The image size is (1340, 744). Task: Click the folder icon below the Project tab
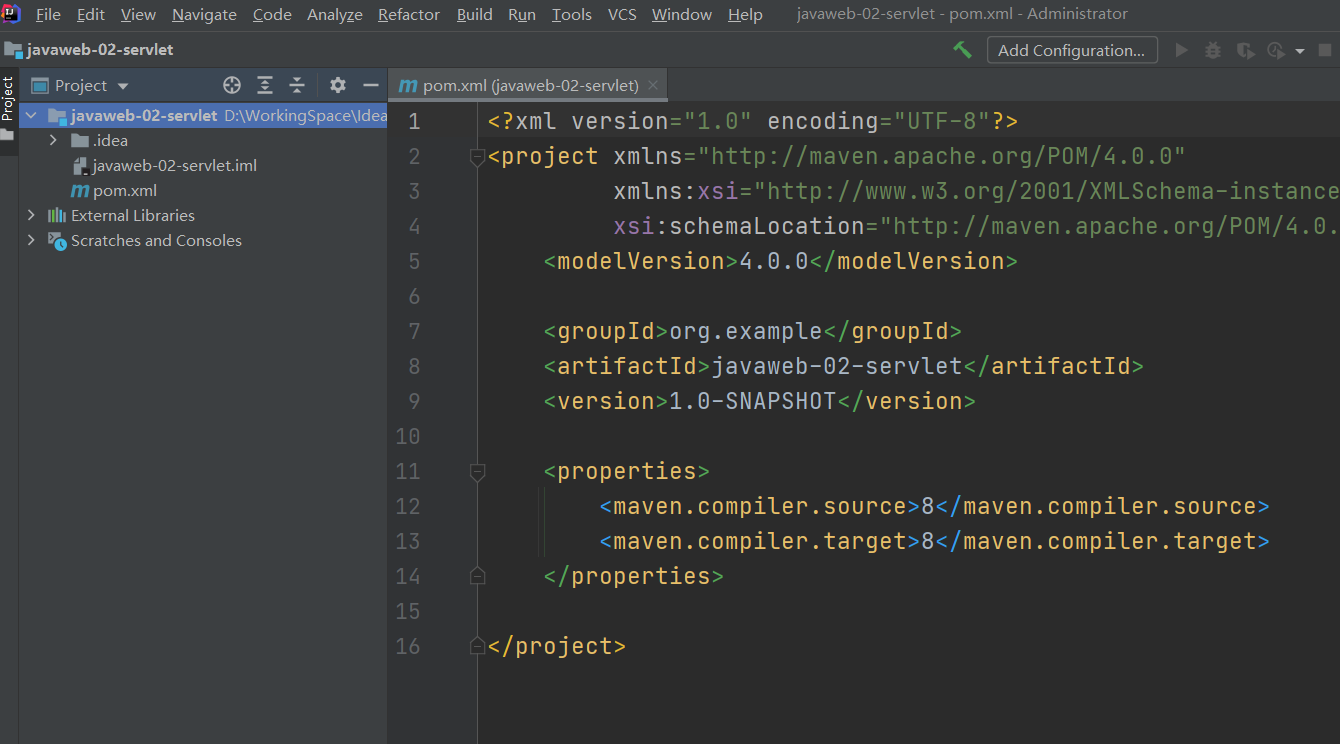coord(8,134)
